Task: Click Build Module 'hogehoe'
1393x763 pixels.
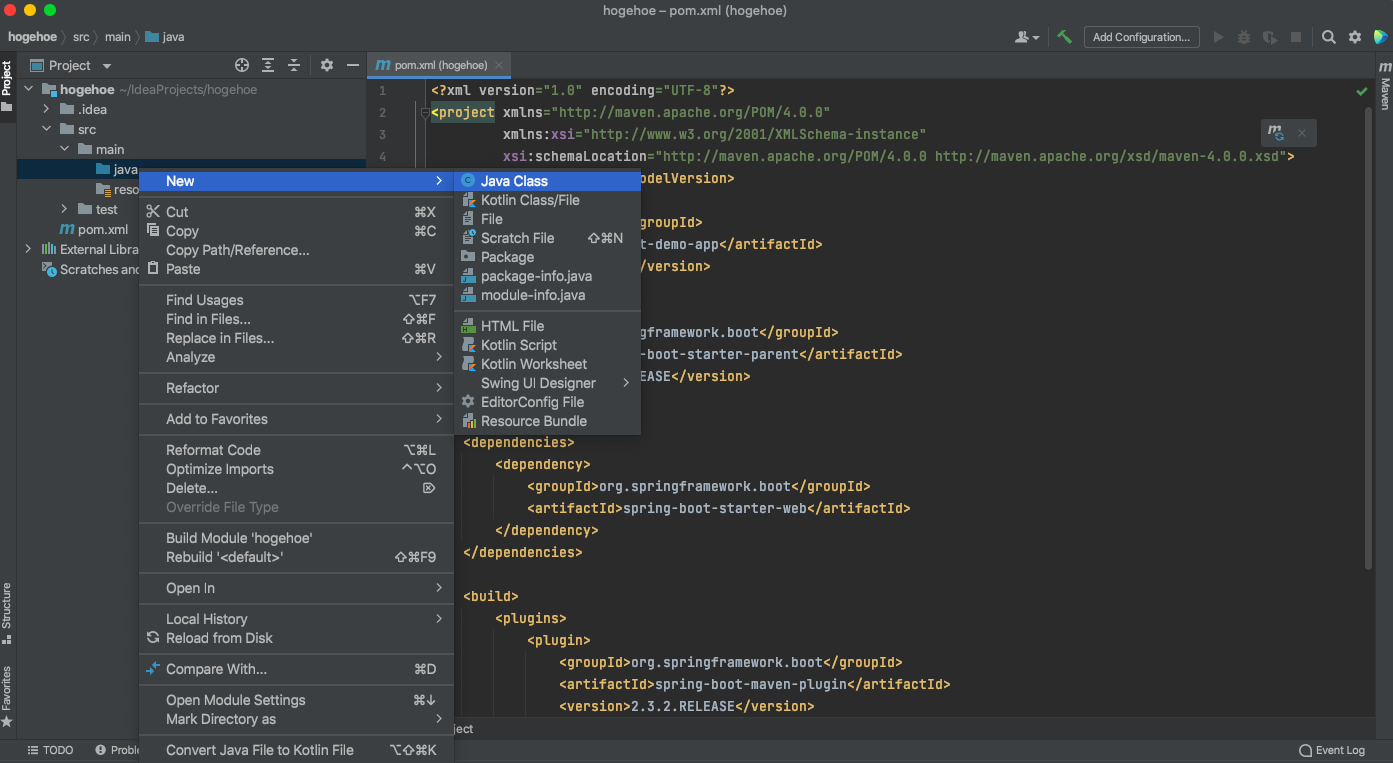Action: pyautogui.click(x=296, y=538)
